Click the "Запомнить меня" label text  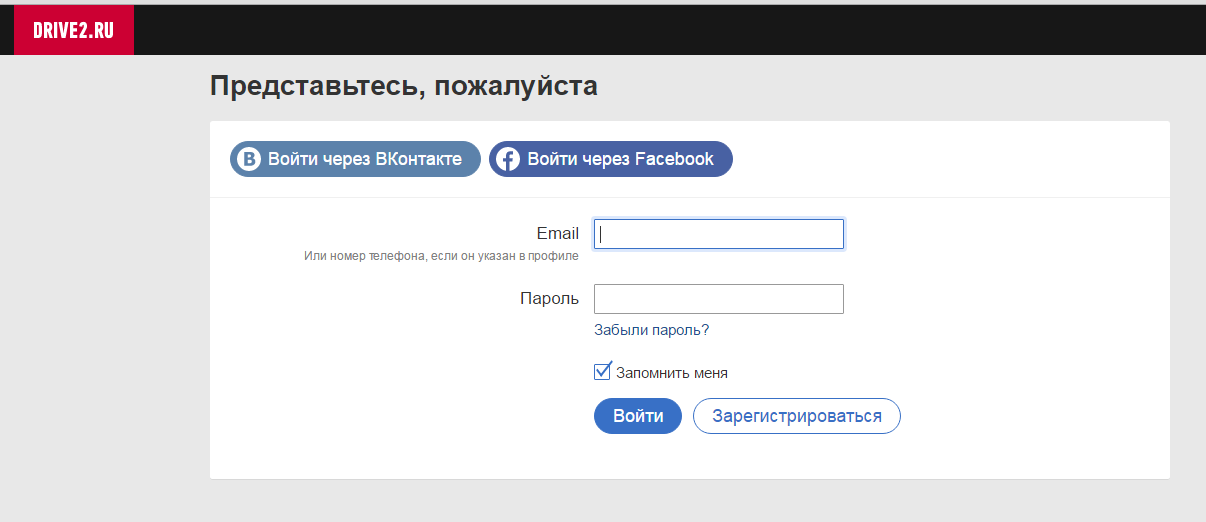point(671,373)
